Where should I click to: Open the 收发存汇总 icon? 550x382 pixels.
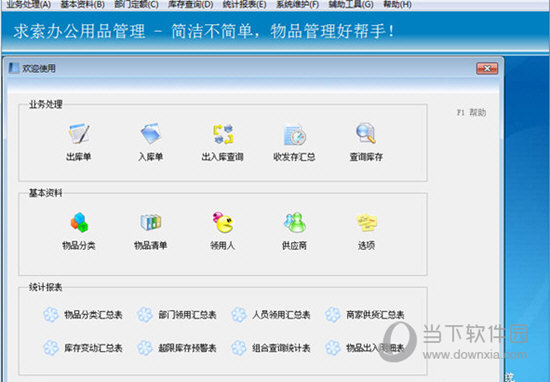[x=294, y=134]
